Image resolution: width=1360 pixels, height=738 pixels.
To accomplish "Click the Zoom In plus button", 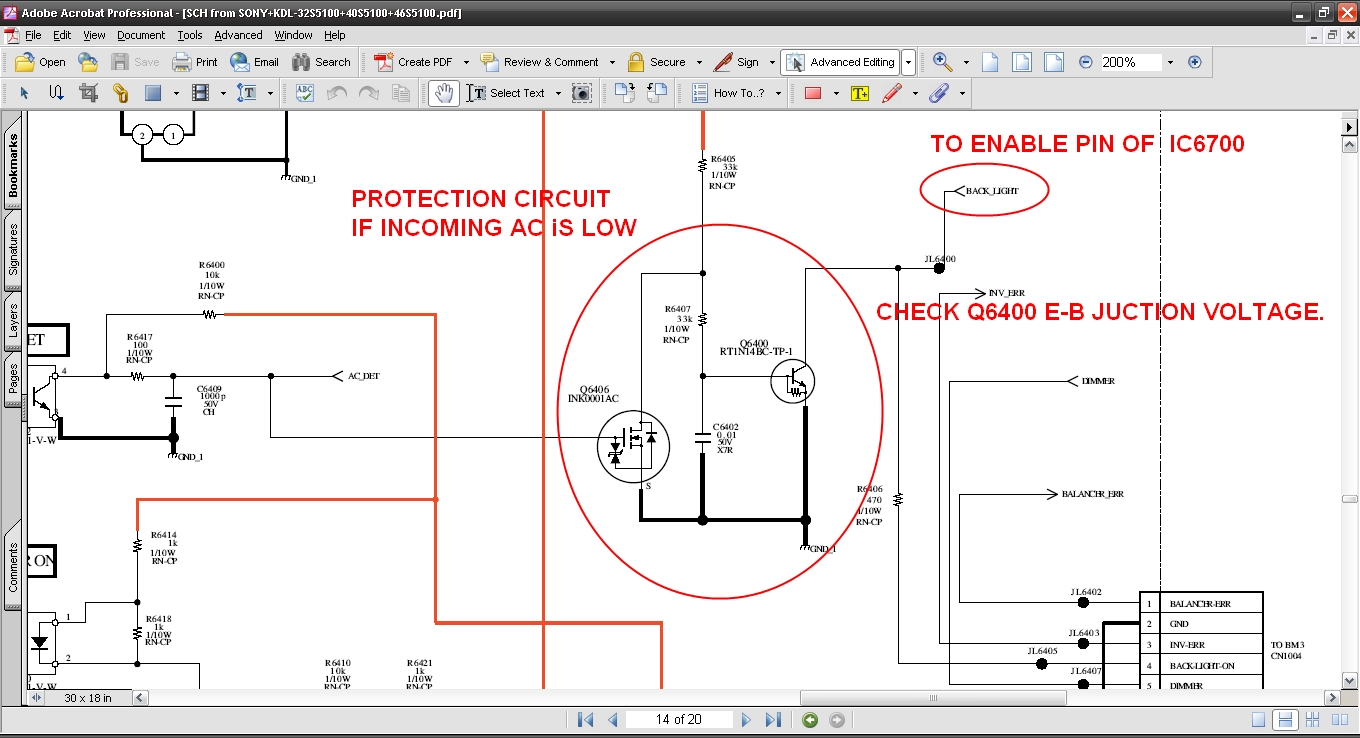I will tap(1194, 62).
